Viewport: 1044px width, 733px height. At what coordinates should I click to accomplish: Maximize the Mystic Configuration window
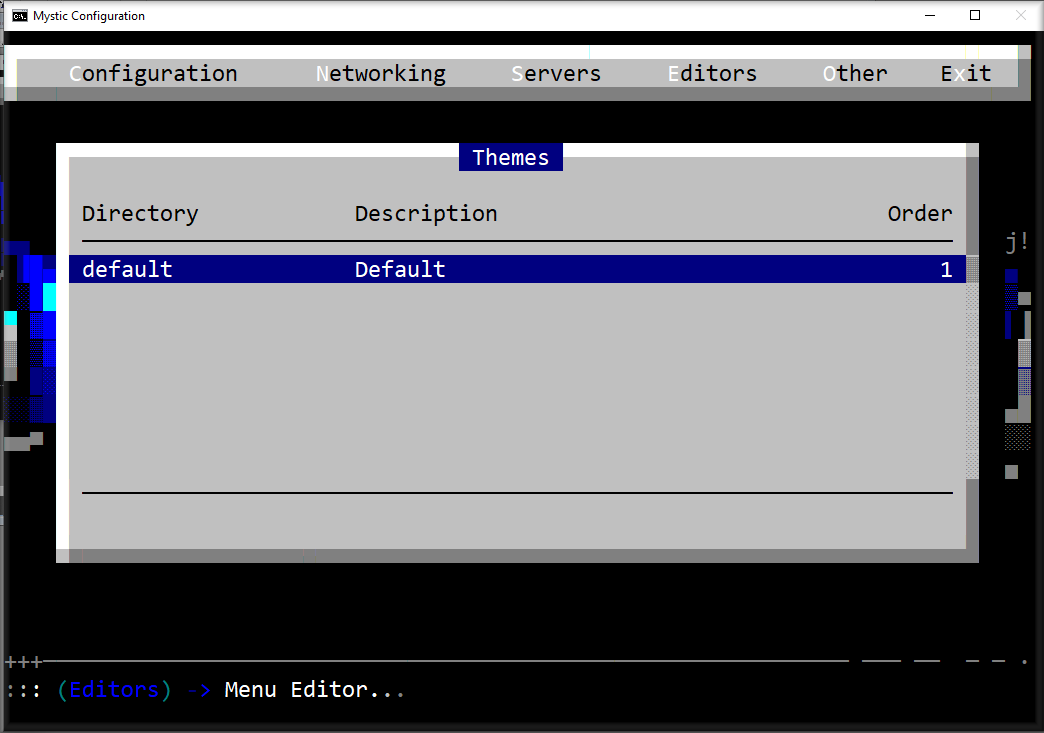coord(975,15)
